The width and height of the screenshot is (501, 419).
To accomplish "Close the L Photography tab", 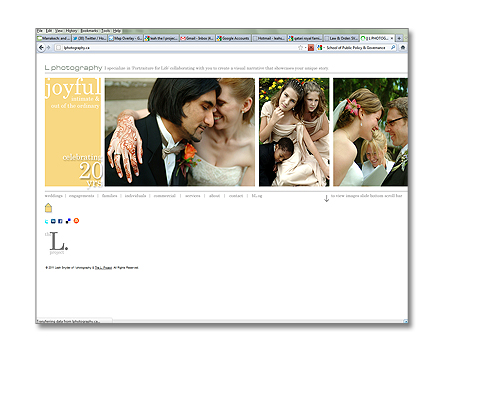I will (x=392, y=38).
